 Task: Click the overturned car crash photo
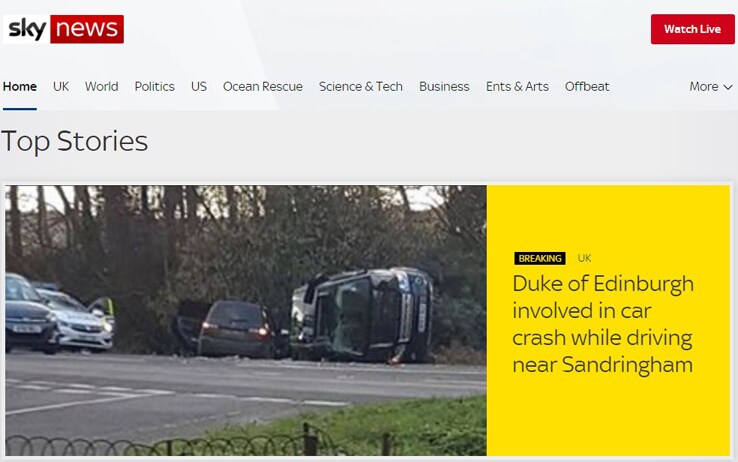[x=246, y=320]
